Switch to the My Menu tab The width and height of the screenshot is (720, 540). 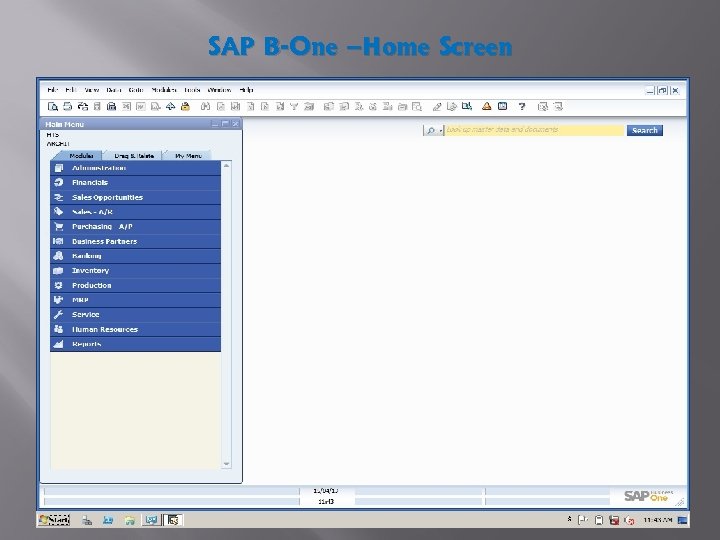coord(188,156)
